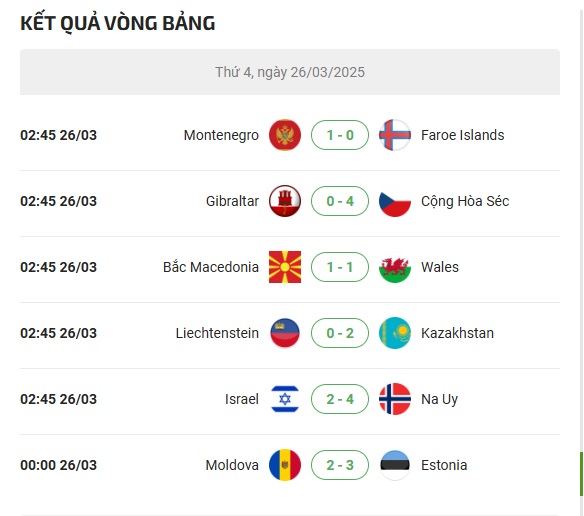Select the Gibraltar flag icon

click(285, 201)
